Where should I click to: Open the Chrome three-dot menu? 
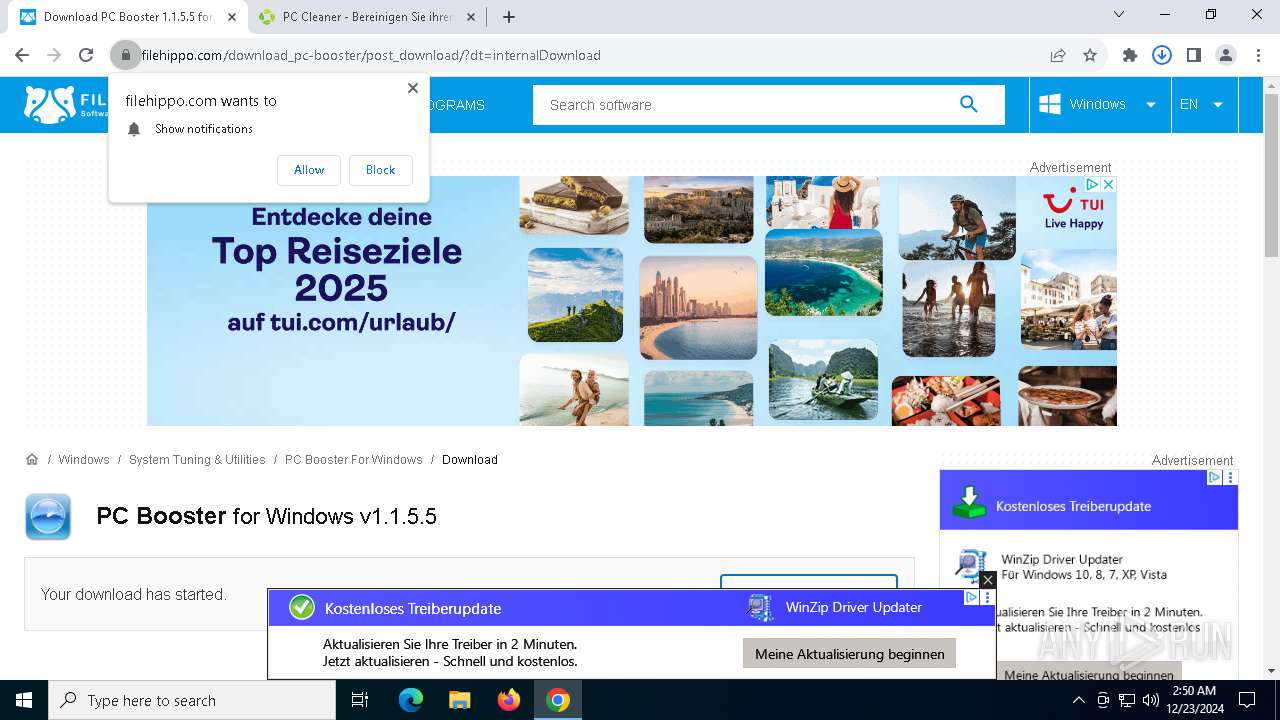click(x=1258, y=55)
